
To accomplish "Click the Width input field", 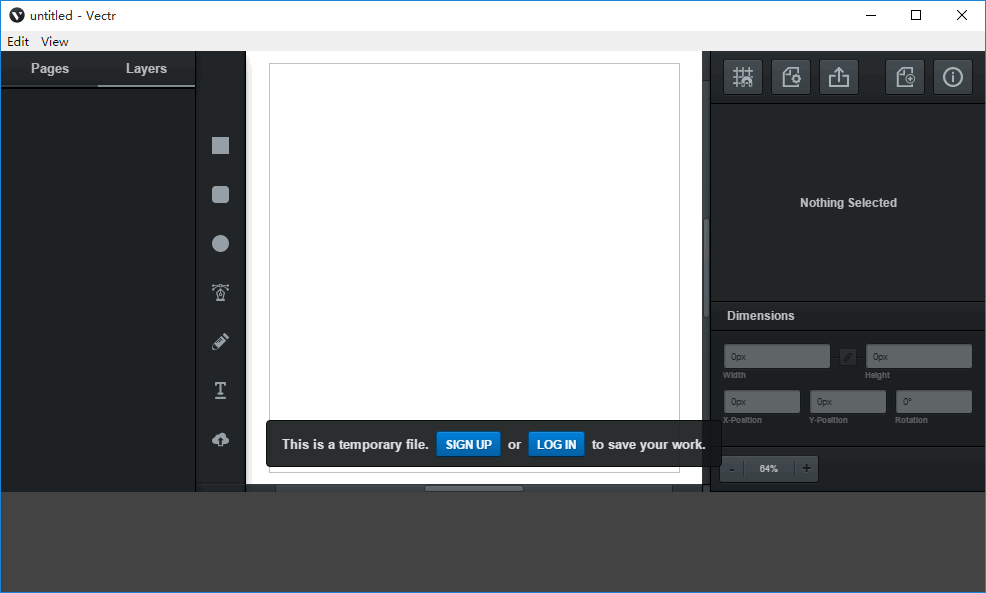I will pos(777,357).
